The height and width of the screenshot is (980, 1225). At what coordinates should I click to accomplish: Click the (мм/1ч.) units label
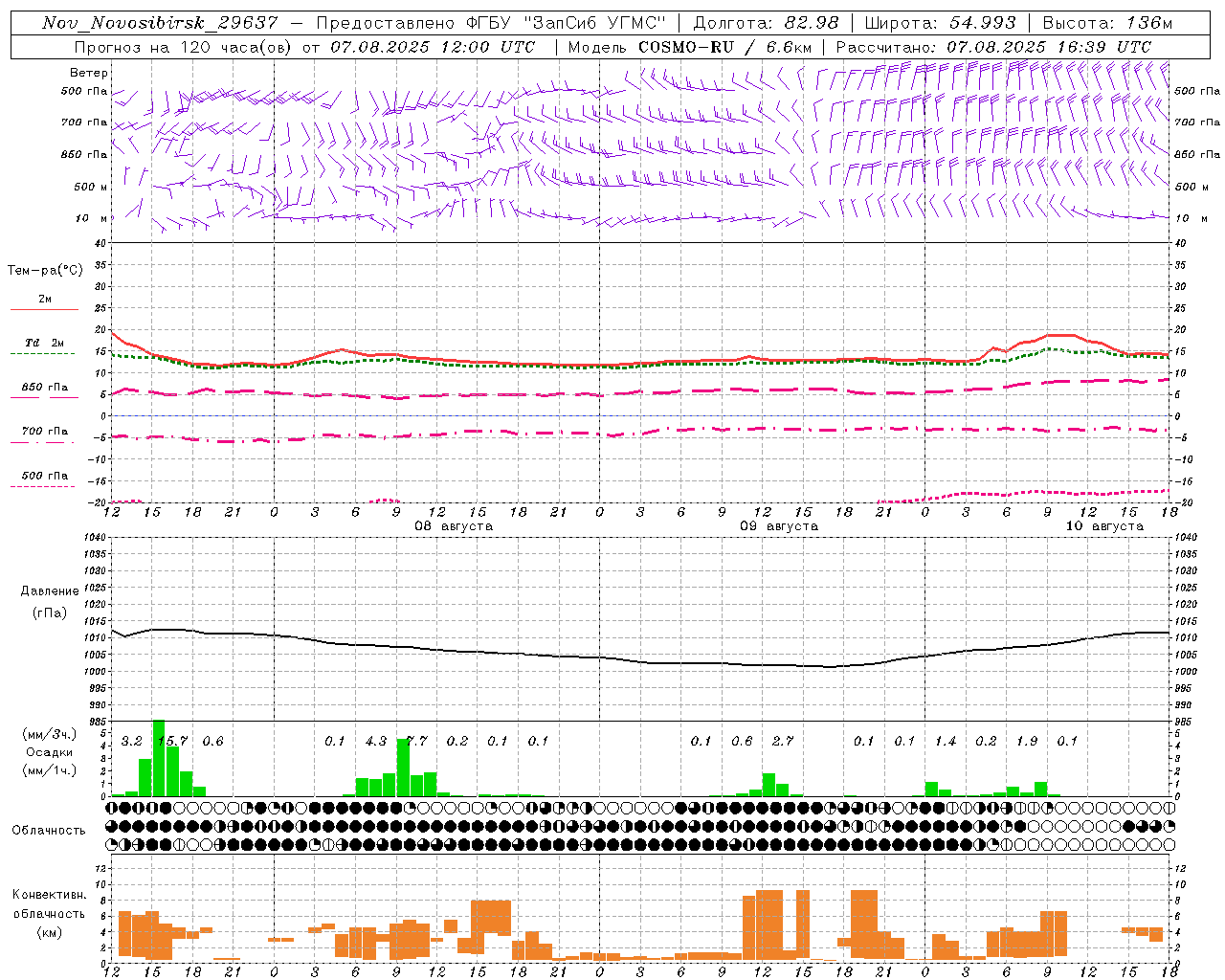pyautogui.click(x=49, y=770)
